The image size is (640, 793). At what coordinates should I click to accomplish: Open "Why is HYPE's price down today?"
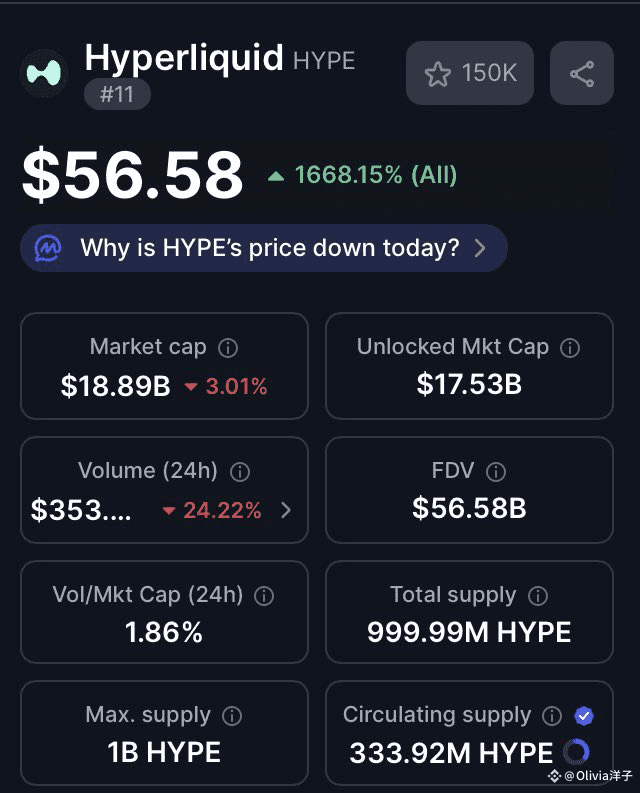(x=264, y=248)
